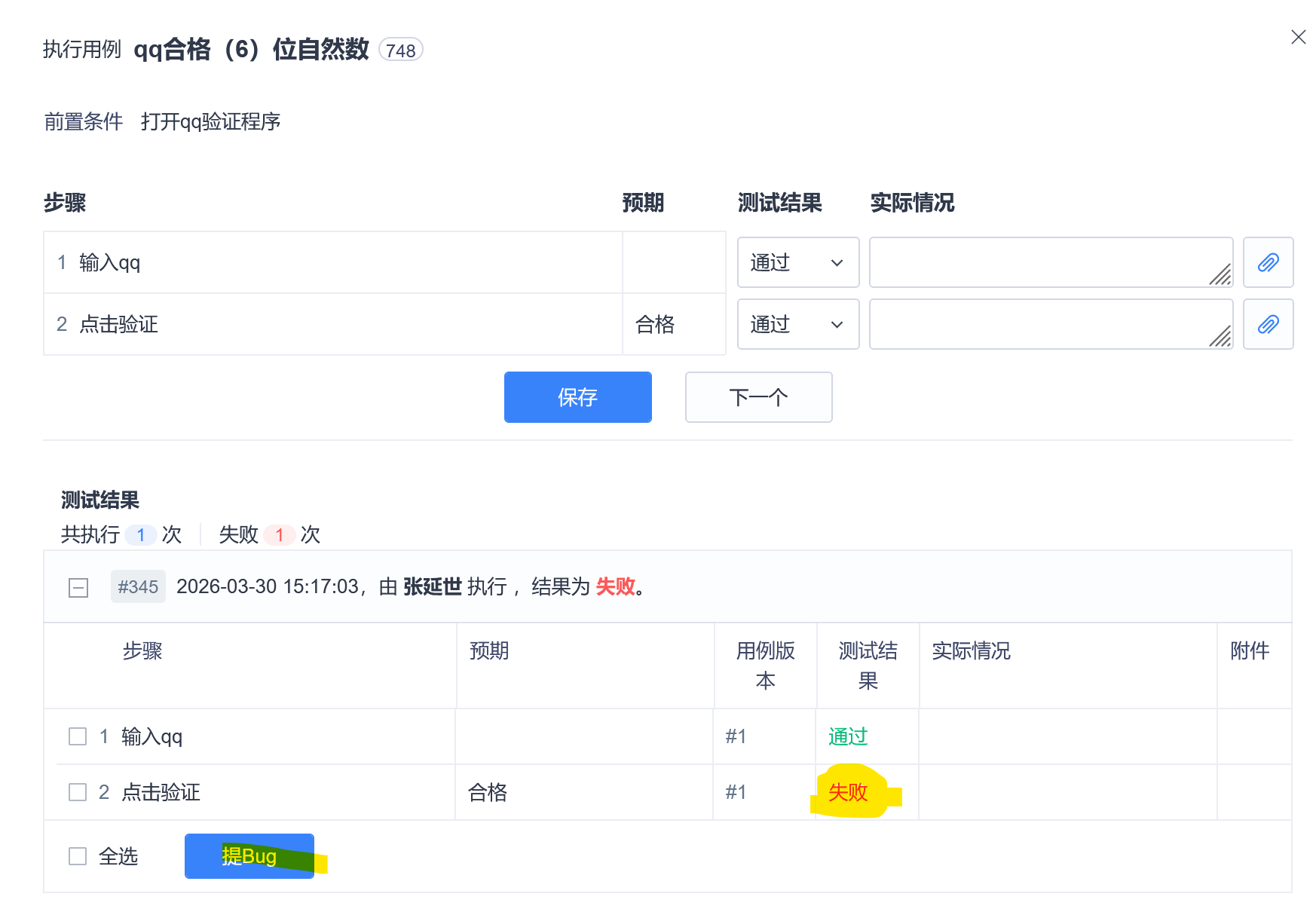Image resolution: width=1316 pixels, height=918 pixels.
Task: Click the 保存 save button
Action: pyautogui.click(x=577, y=397)
